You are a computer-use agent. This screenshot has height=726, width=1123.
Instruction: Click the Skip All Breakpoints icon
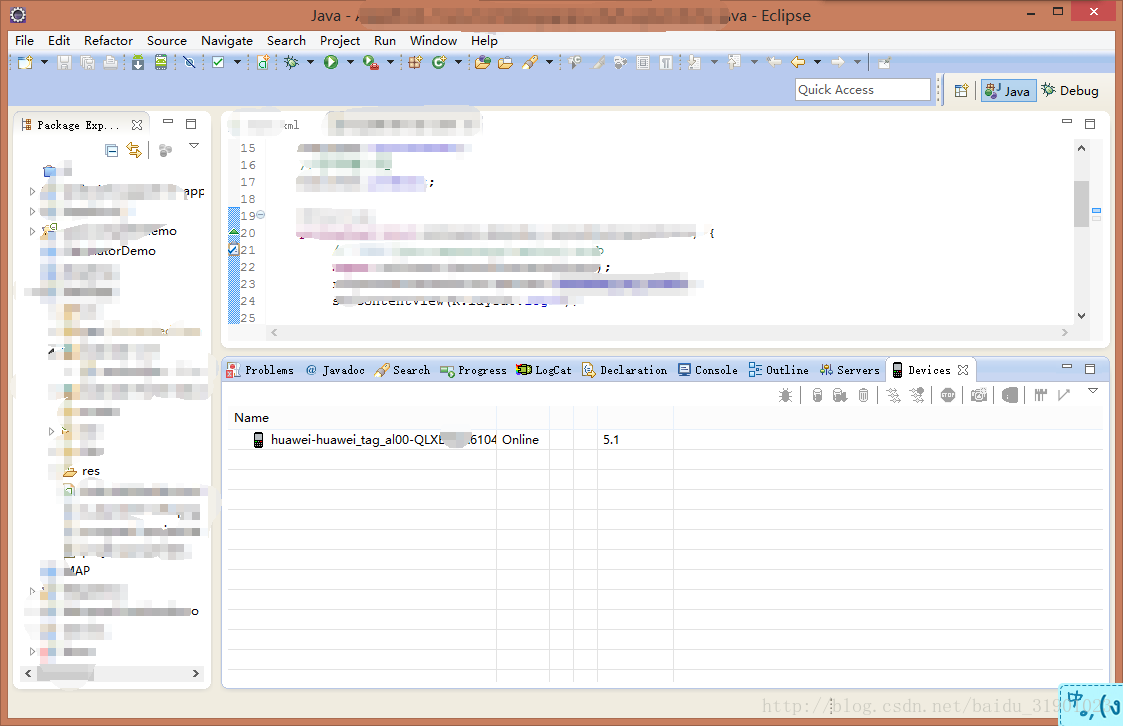(x=189, y=63)
